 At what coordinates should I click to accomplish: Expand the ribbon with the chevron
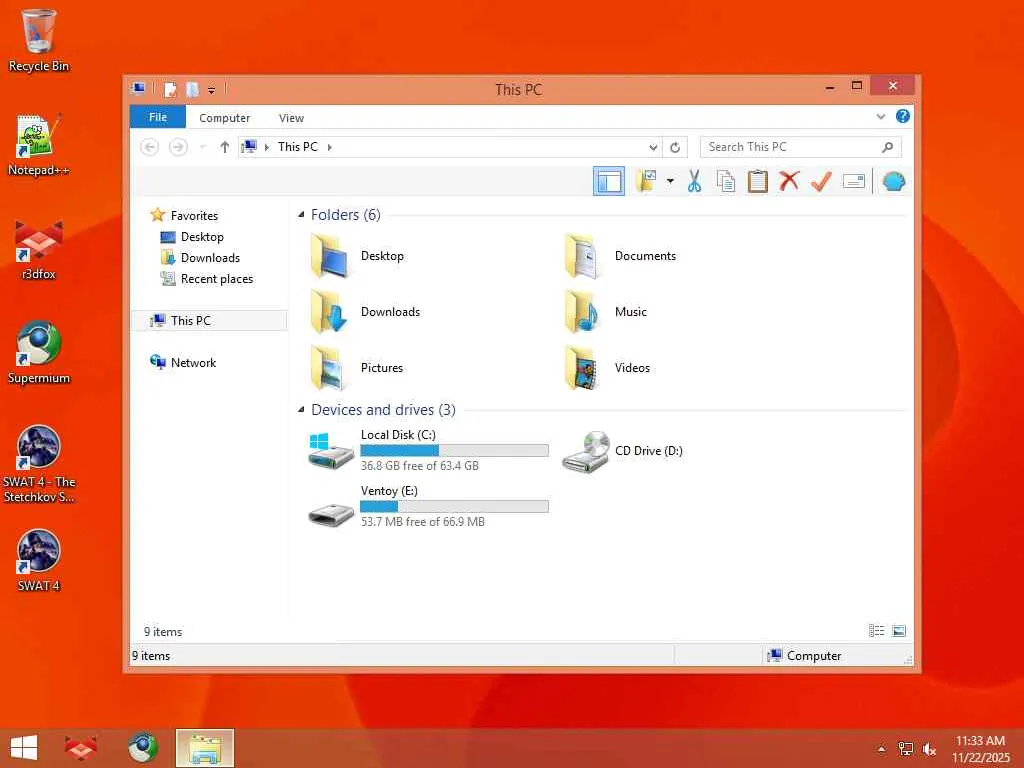point(880,117)
